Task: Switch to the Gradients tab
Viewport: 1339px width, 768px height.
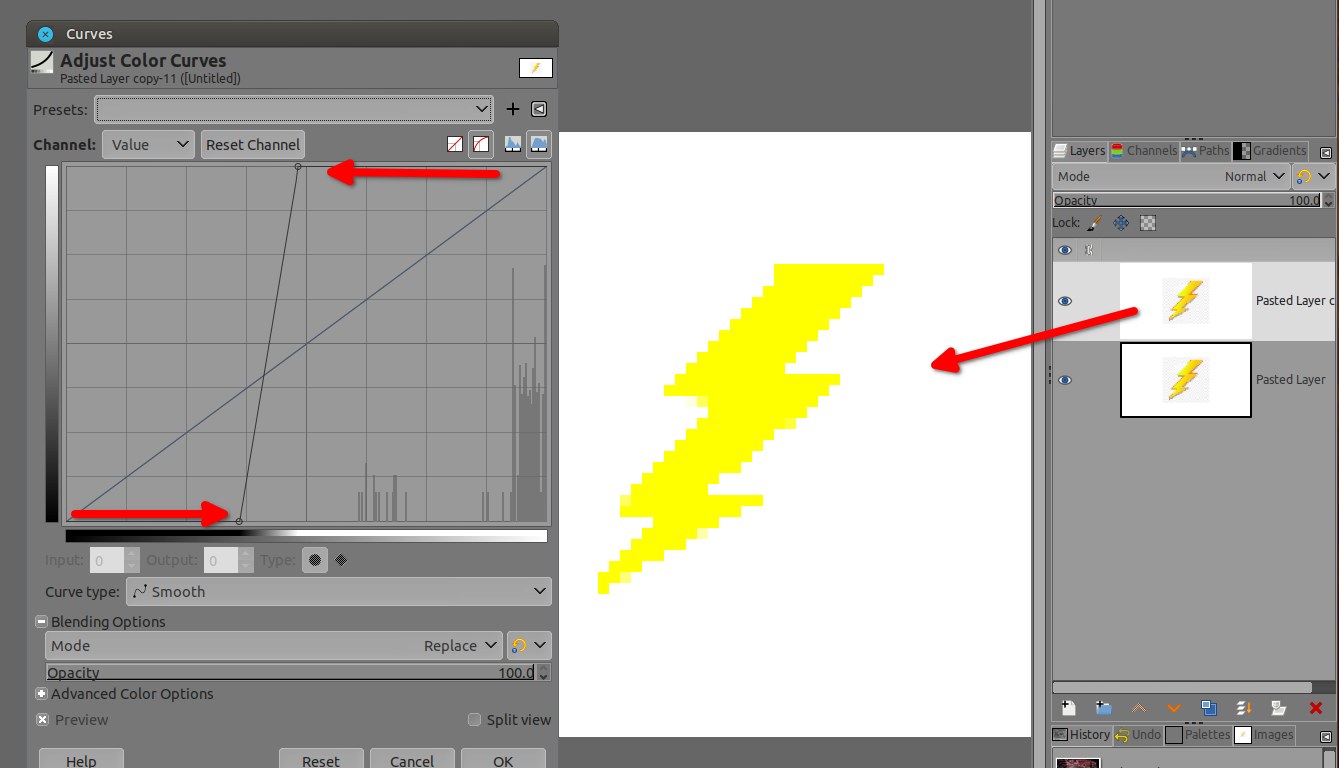Action: click(1270, 151)
